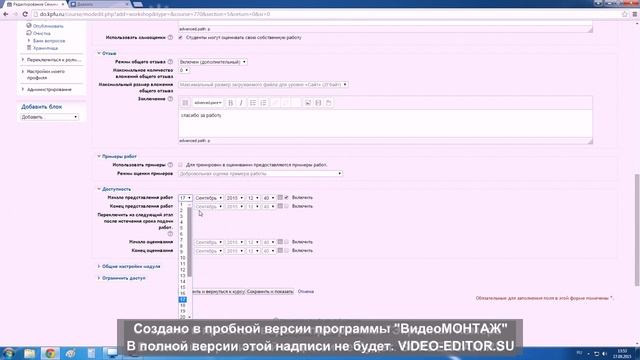Viewport: 640px width, 360px height.
Task: Open Chrome from the taskbar
Action: point(50,353)
